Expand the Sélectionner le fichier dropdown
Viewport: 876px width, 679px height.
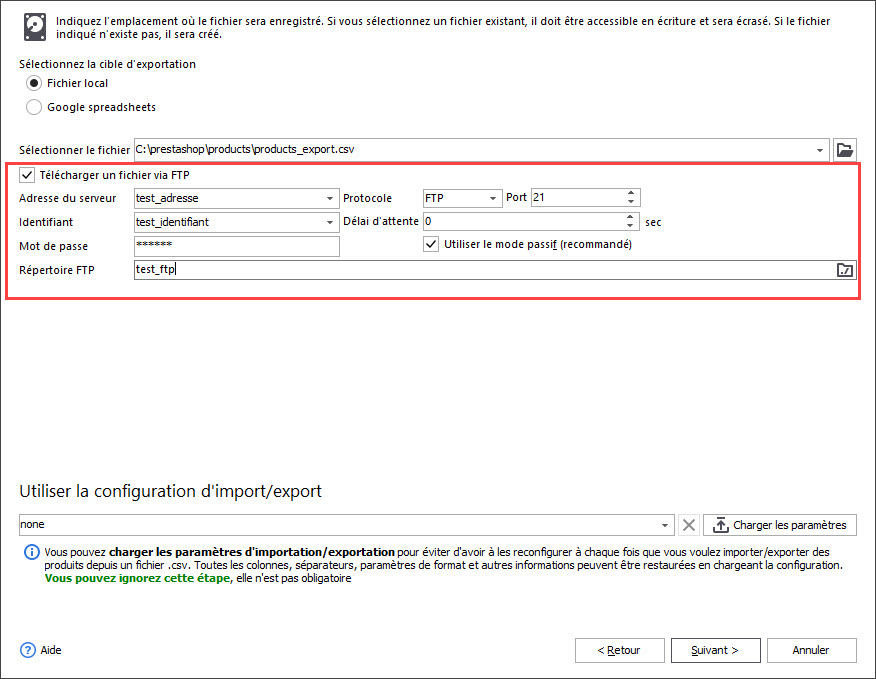pos(821,150)
